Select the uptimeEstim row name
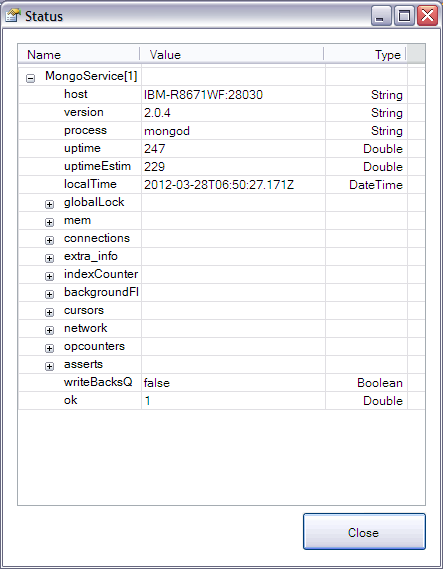This screenshot has height=569, width=443. (97, 166)
